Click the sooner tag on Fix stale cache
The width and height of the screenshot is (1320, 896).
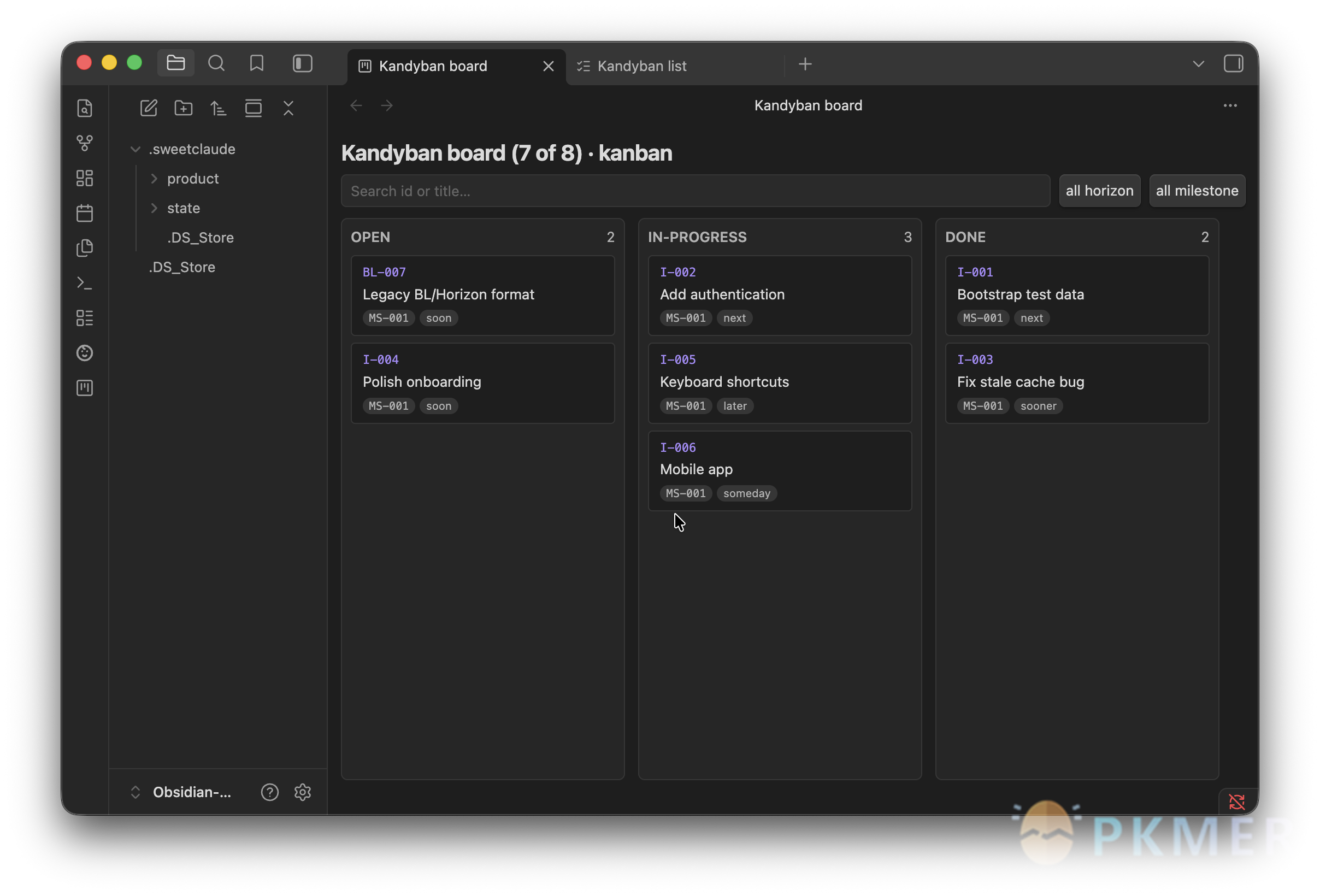(1038, 406)
